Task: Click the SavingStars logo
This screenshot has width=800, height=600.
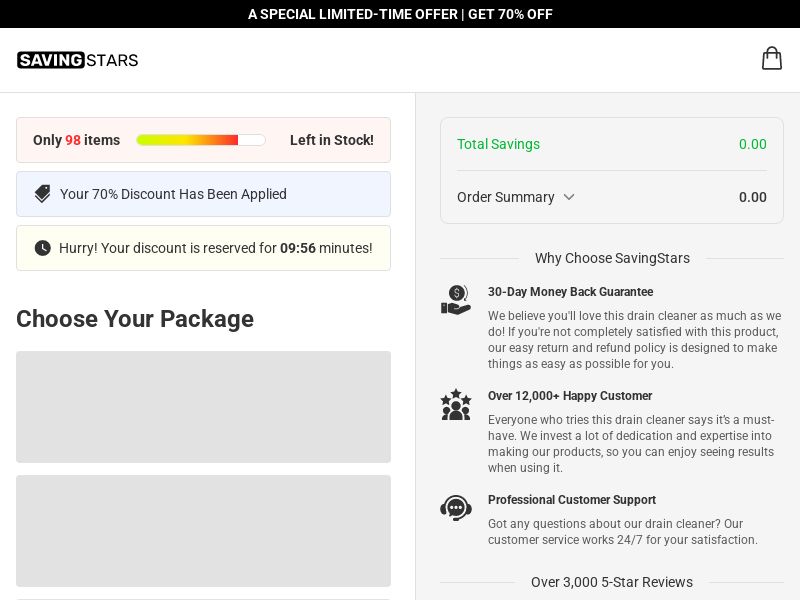Action: [x=78, y=60]
